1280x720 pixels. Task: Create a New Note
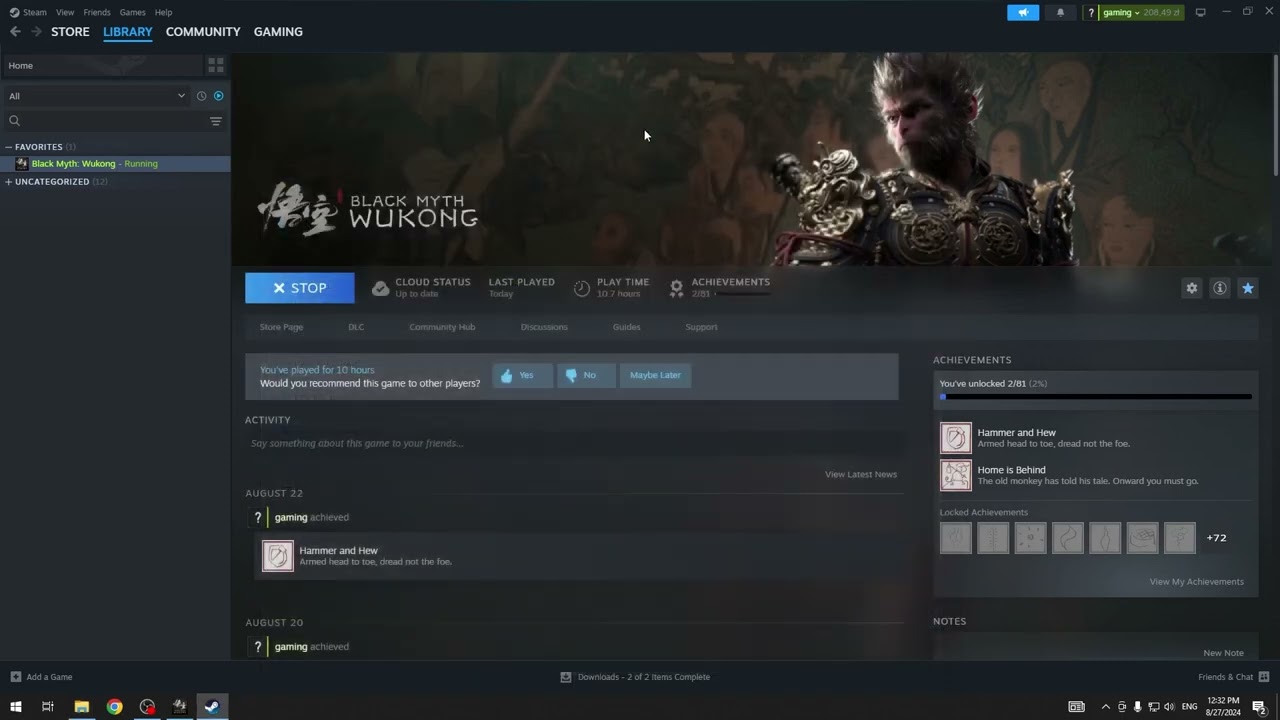(1223, 653)
